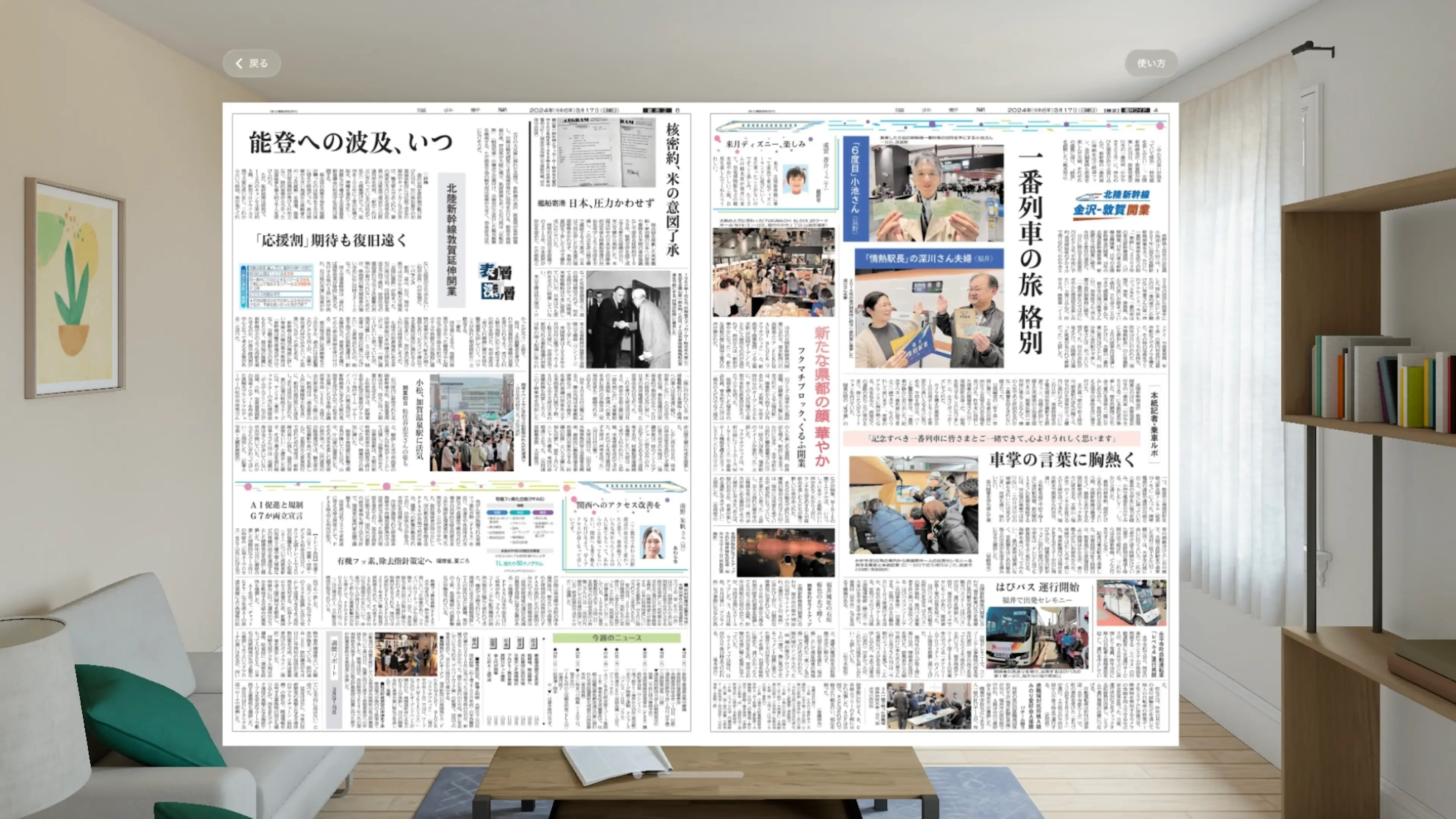Open the conductor inside train photo
1456x819 pixels.
[913, 505]
